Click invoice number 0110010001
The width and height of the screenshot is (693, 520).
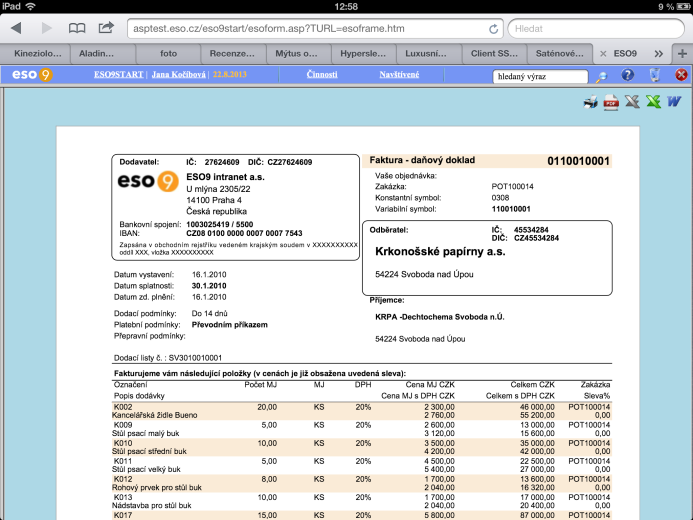coord(578,161)
